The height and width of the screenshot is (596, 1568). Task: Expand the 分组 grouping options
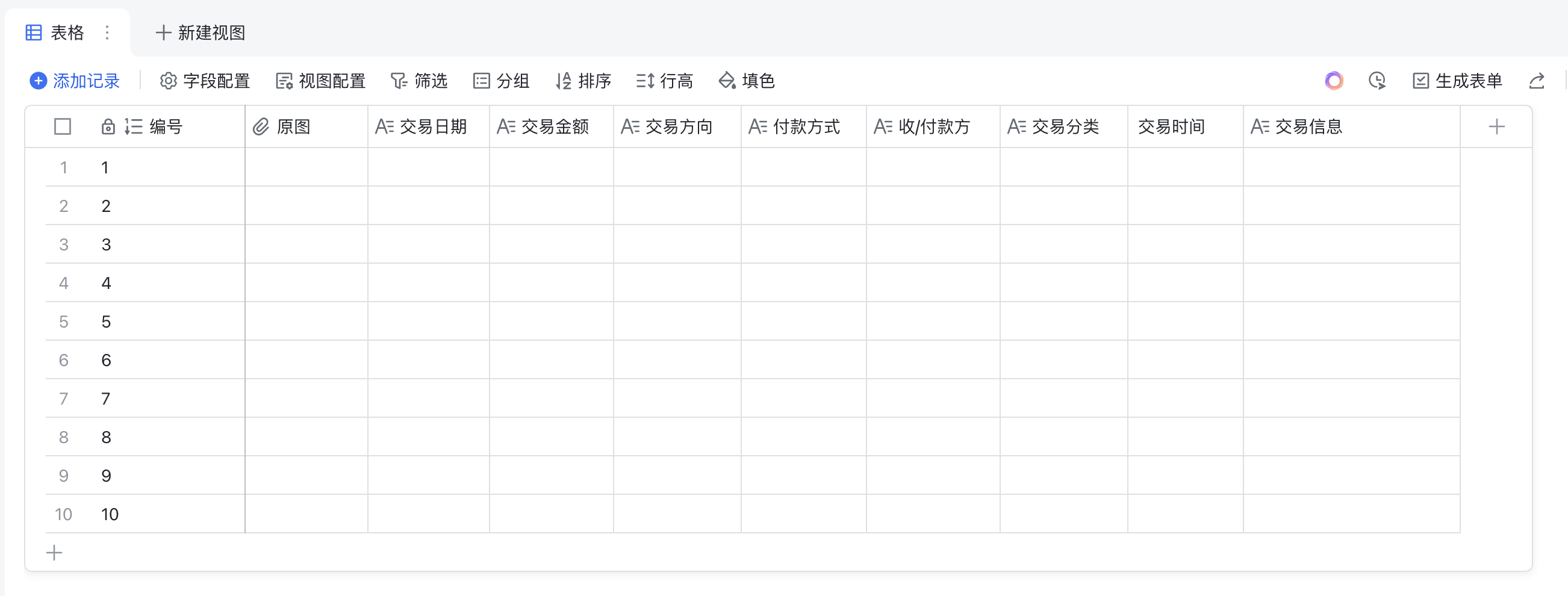502,81
